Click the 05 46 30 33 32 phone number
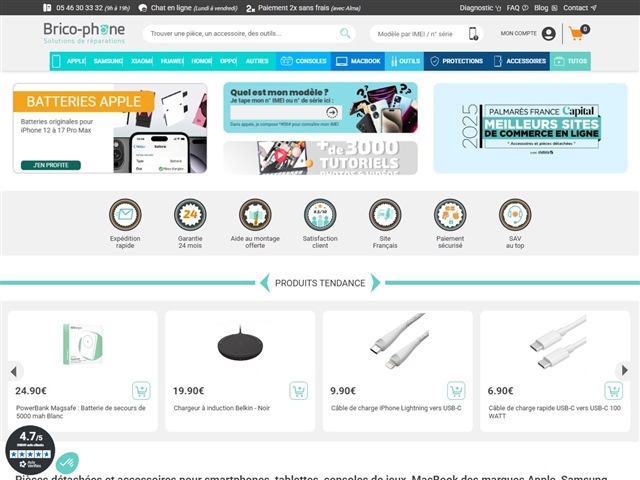 80,8
